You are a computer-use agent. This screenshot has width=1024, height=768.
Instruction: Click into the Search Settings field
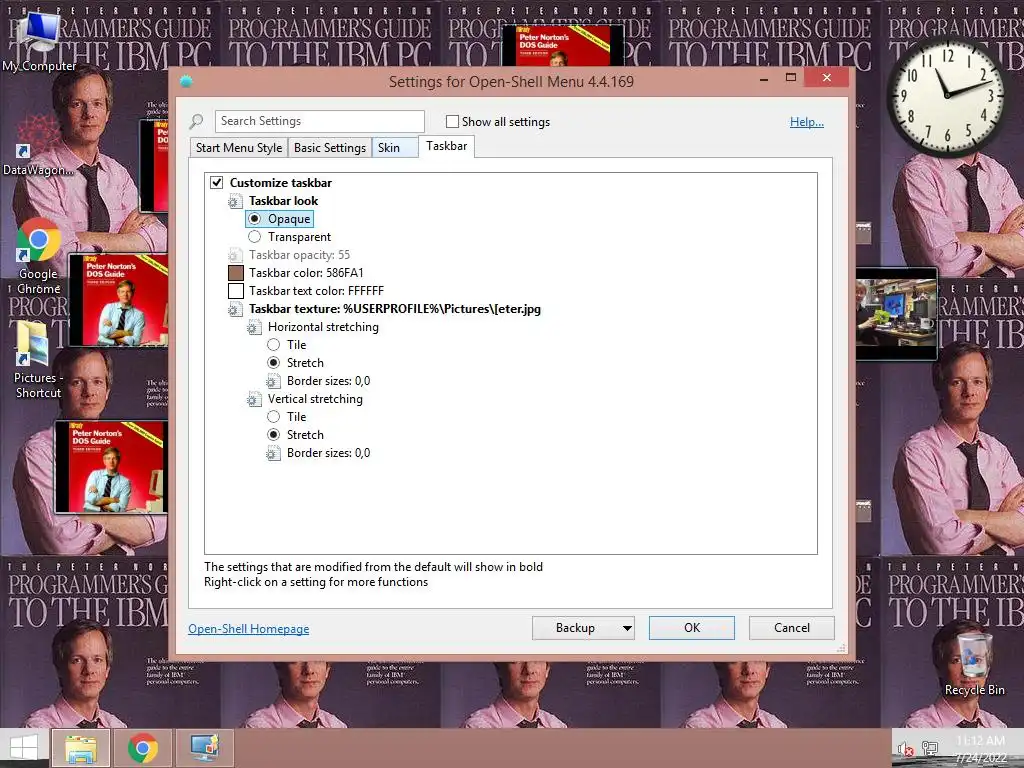point(320,121)
